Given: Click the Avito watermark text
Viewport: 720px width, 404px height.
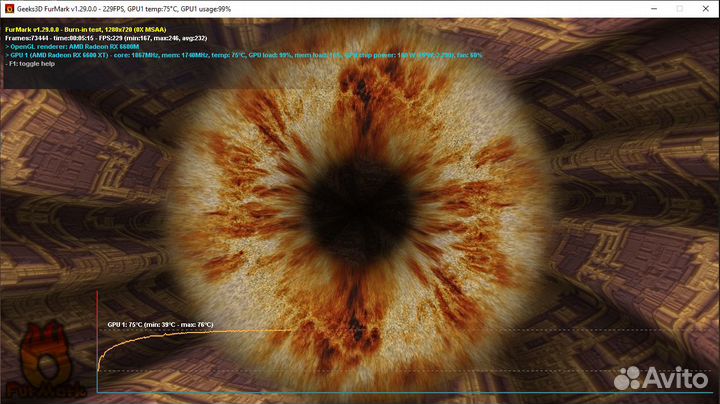Looking at the screenshot, I should pyautogui.click(x=675, y=378).
